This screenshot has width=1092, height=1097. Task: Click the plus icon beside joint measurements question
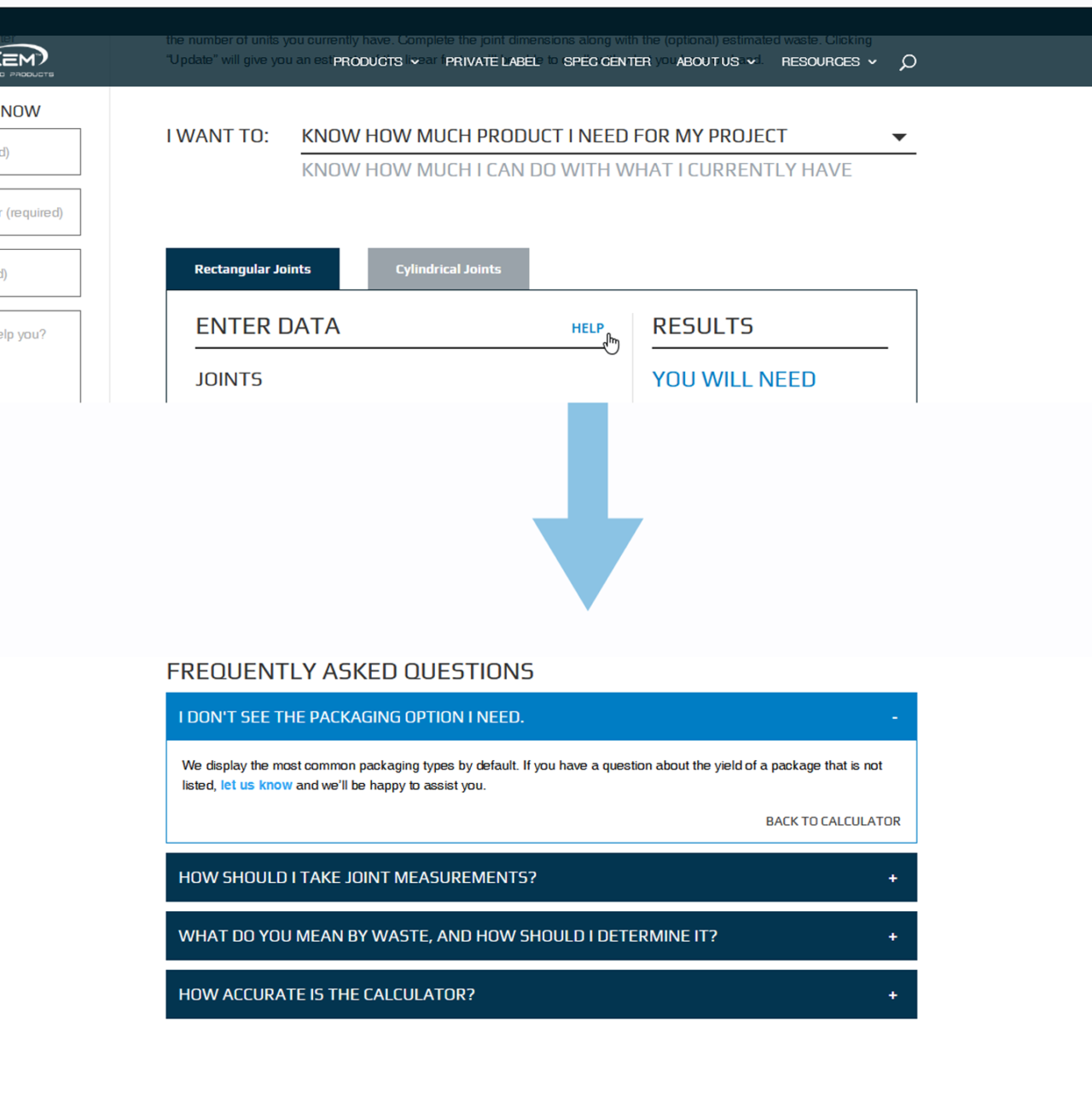click(892, 878)
